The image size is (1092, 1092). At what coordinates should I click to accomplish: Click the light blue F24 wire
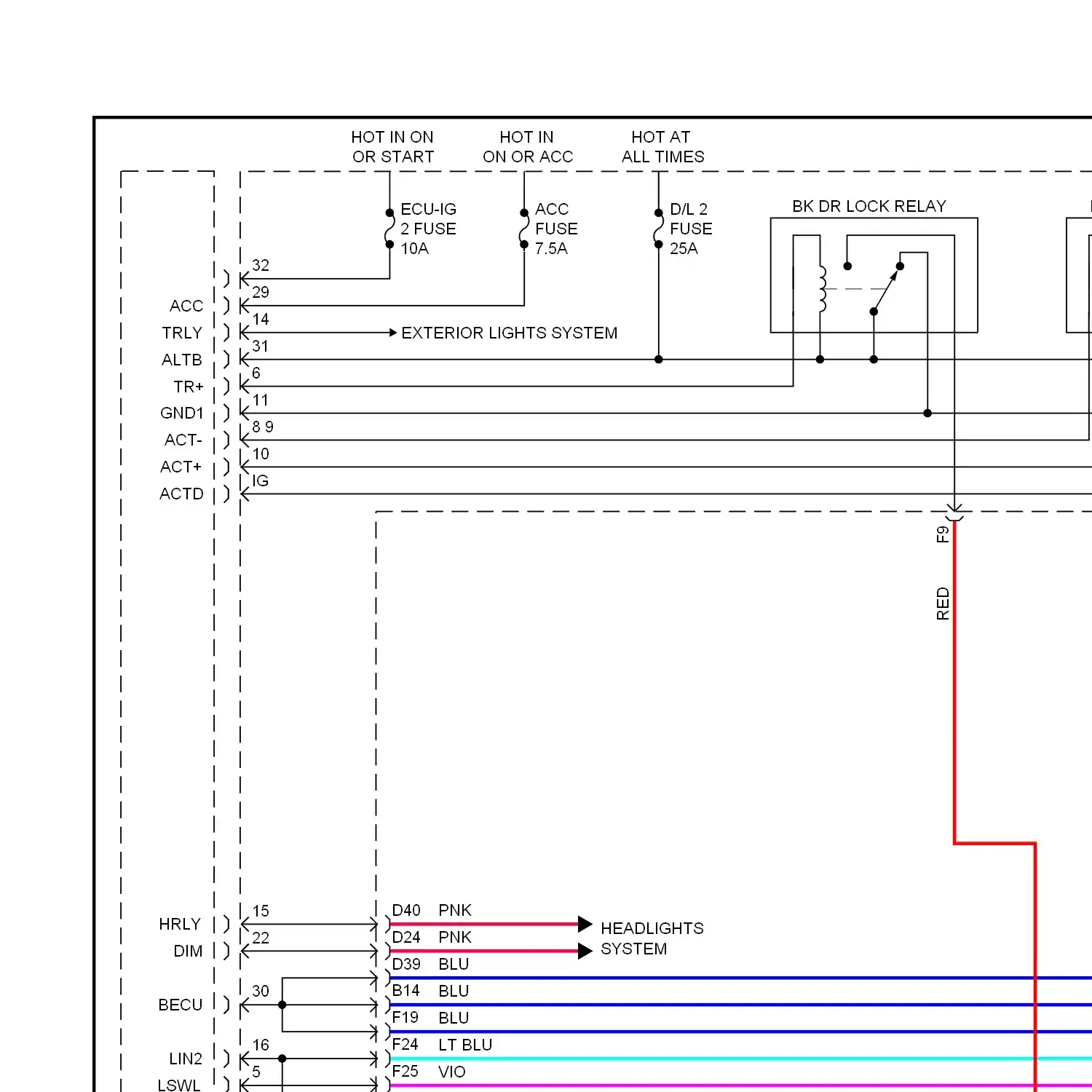point(741,1059)
